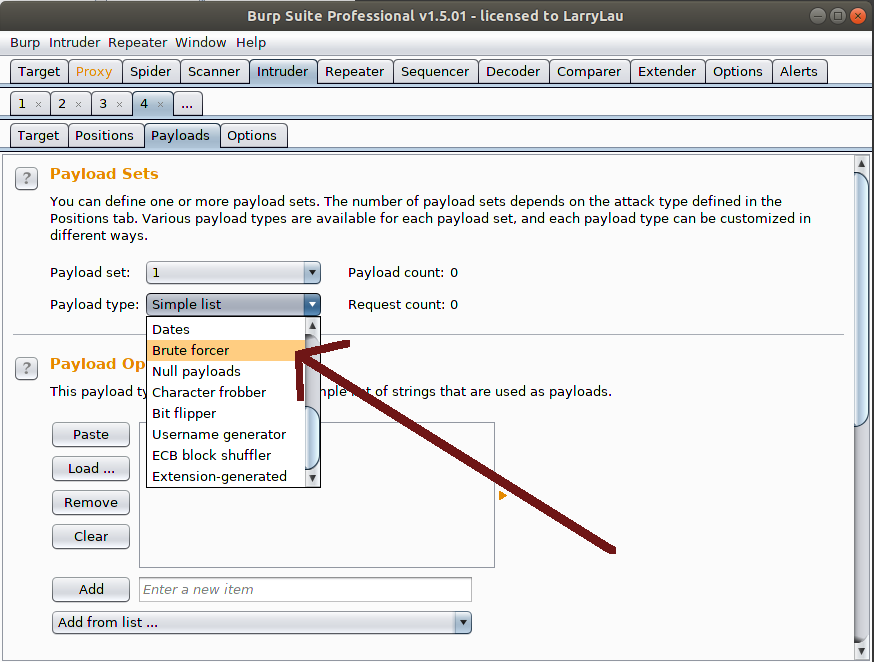
Task: Open the Burp menu
Action: (x=25, y=42)
